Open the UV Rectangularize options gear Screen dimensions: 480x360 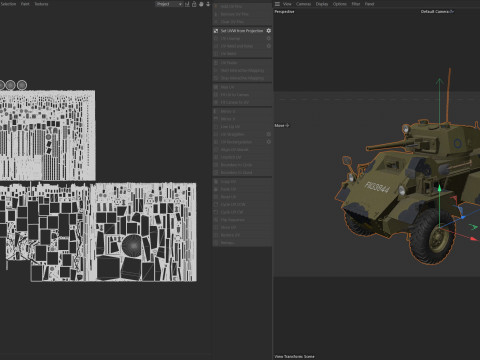click(x=269, y=142)
